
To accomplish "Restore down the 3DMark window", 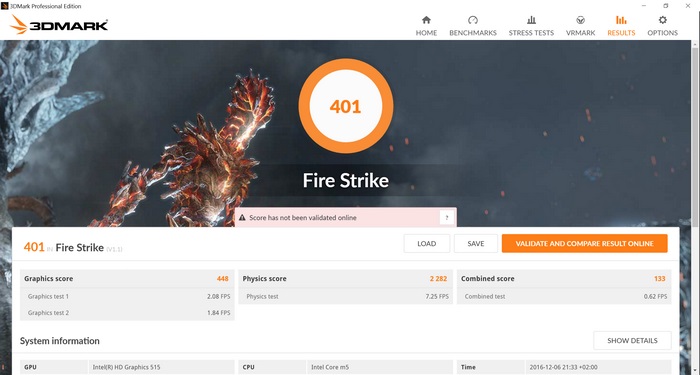I will coord(666,6).
